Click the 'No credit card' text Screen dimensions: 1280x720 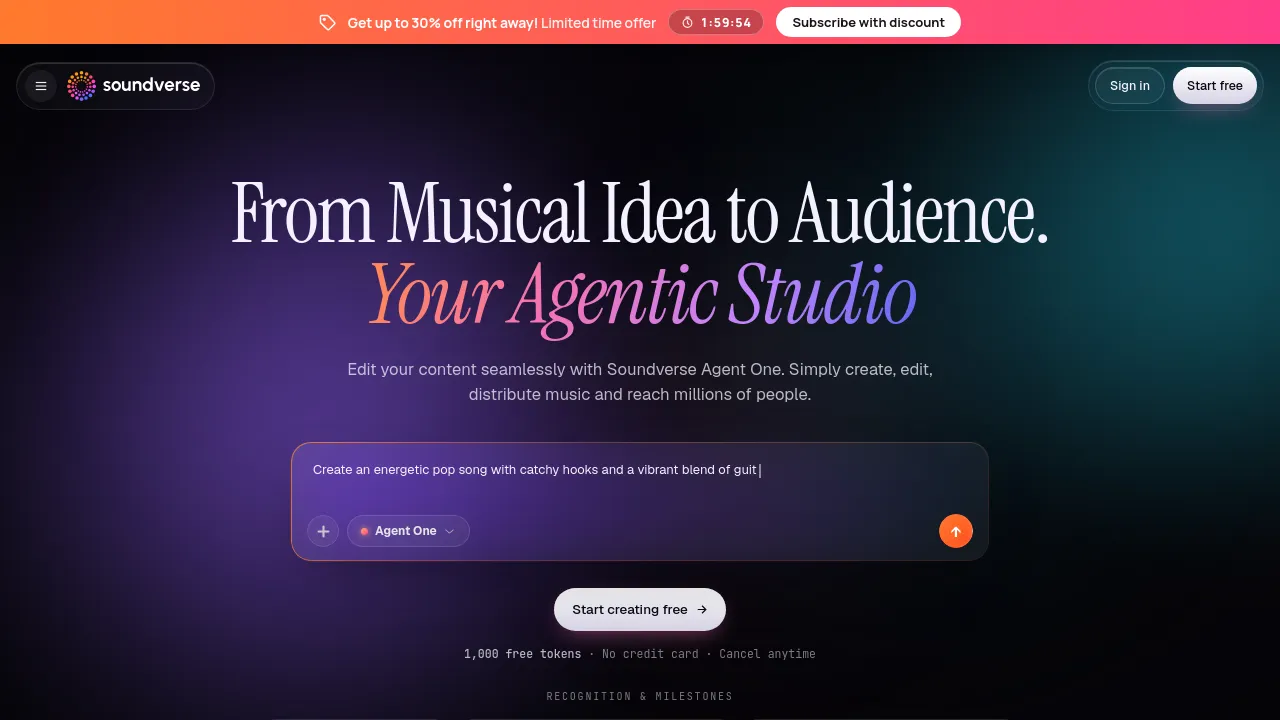click(650, 654)
